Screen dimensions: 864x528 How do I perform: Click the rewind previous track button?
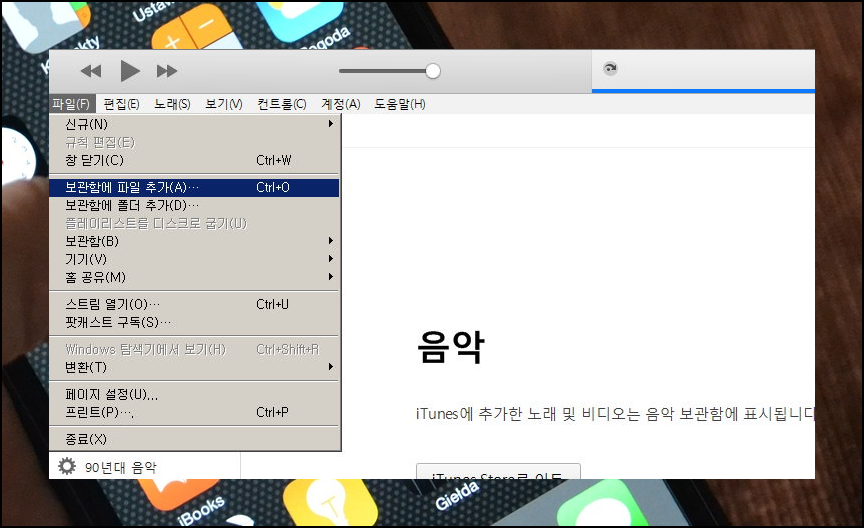(91, 71)
